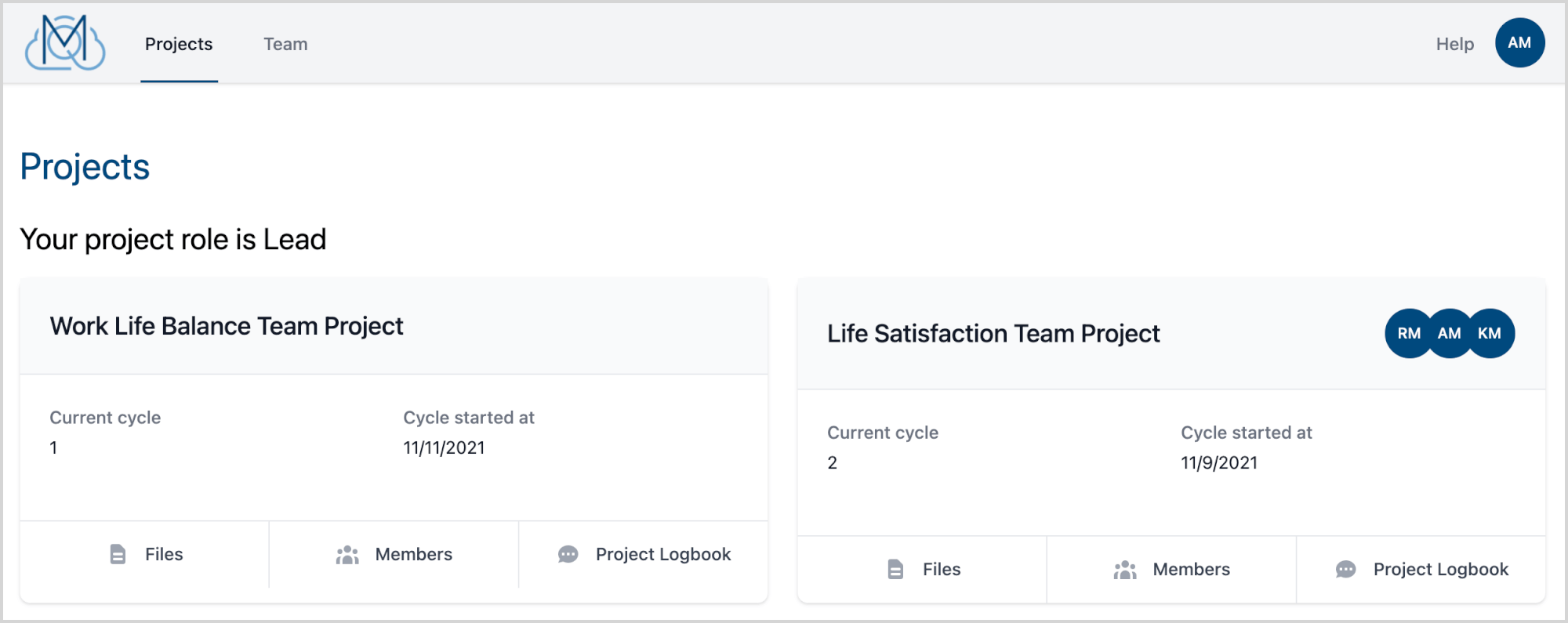
Task: Switch to the Team tab
Action: (285, 45)
